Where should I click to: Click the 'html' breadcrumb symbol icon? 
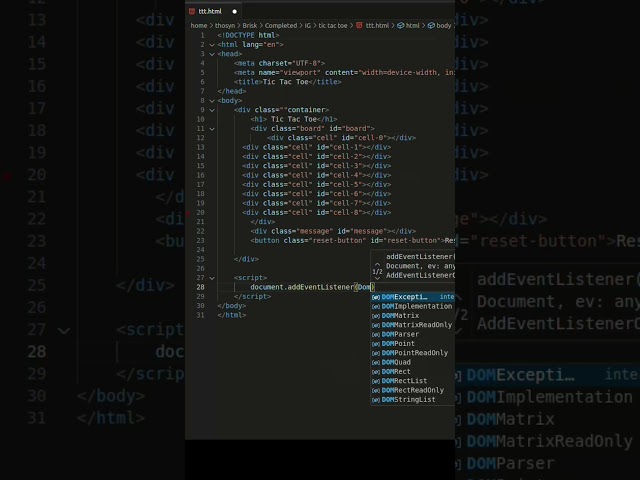401,26
